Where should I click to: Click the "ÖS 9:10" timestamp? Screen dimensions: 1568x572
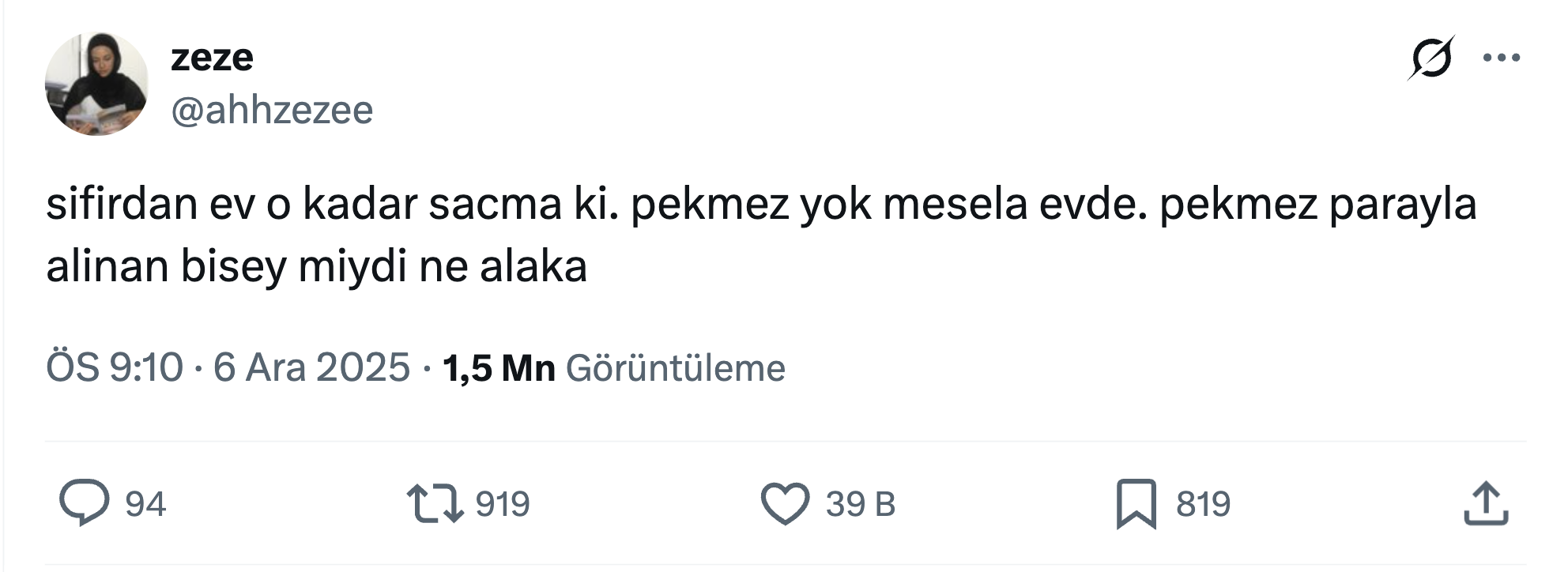click(x=115, y=368)
